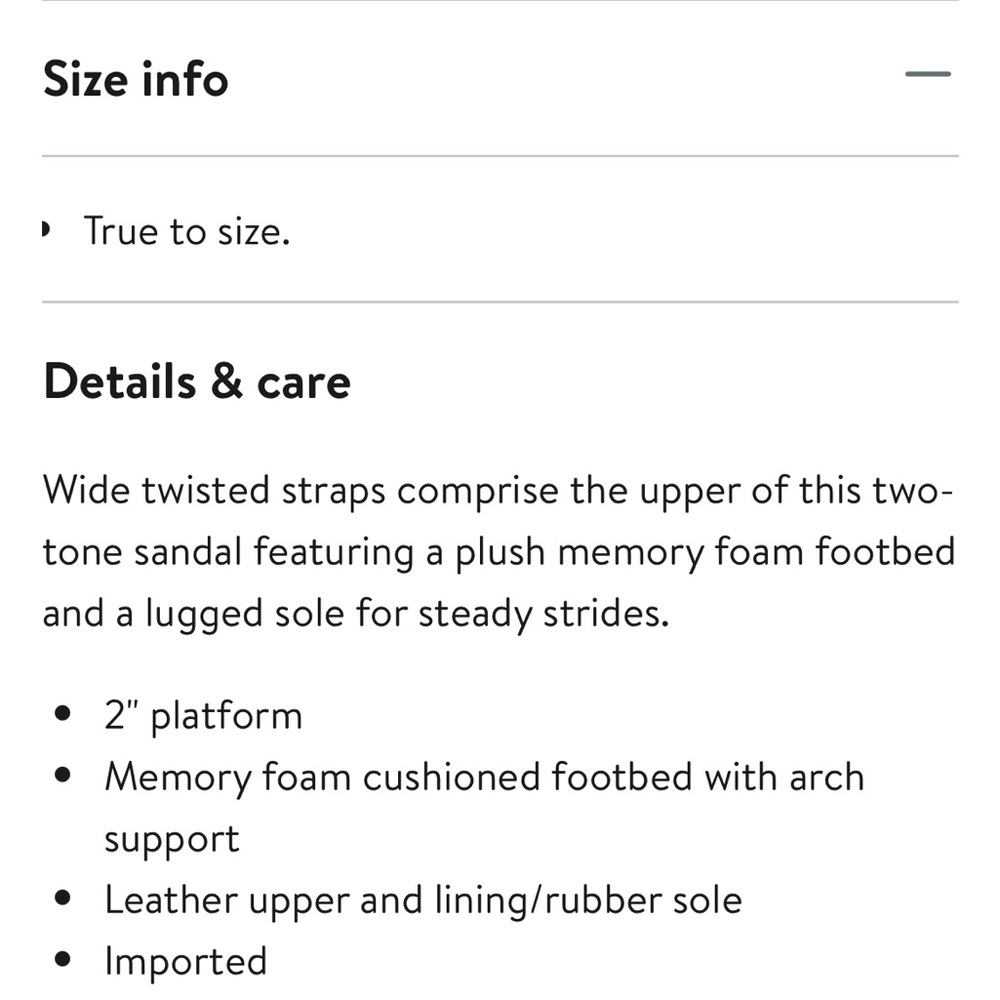Click the Size info heading
1000x1000 pixels.
click(135, 79)
